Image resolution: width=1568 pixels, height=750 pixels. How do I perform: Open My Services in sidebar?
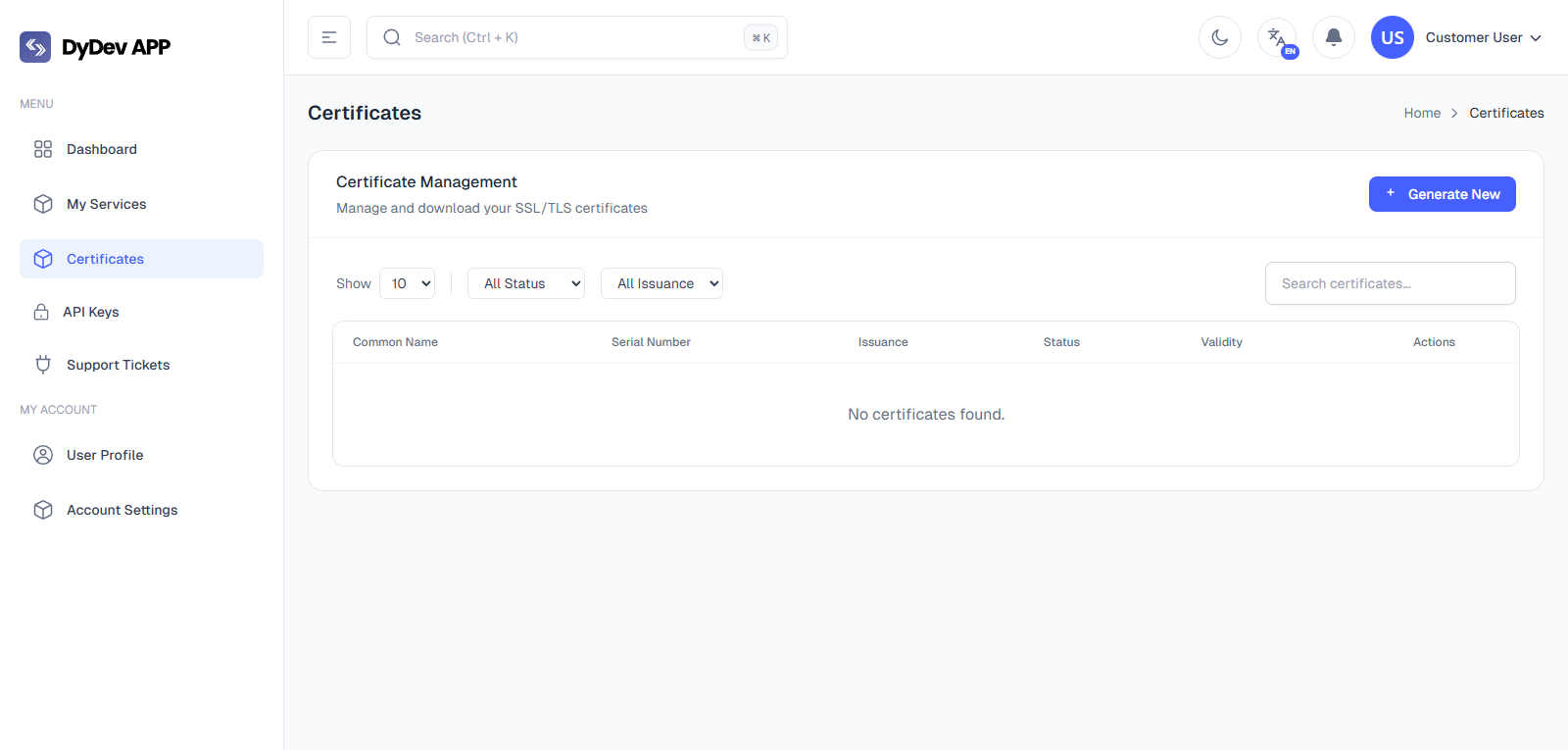tap(106, 204)
